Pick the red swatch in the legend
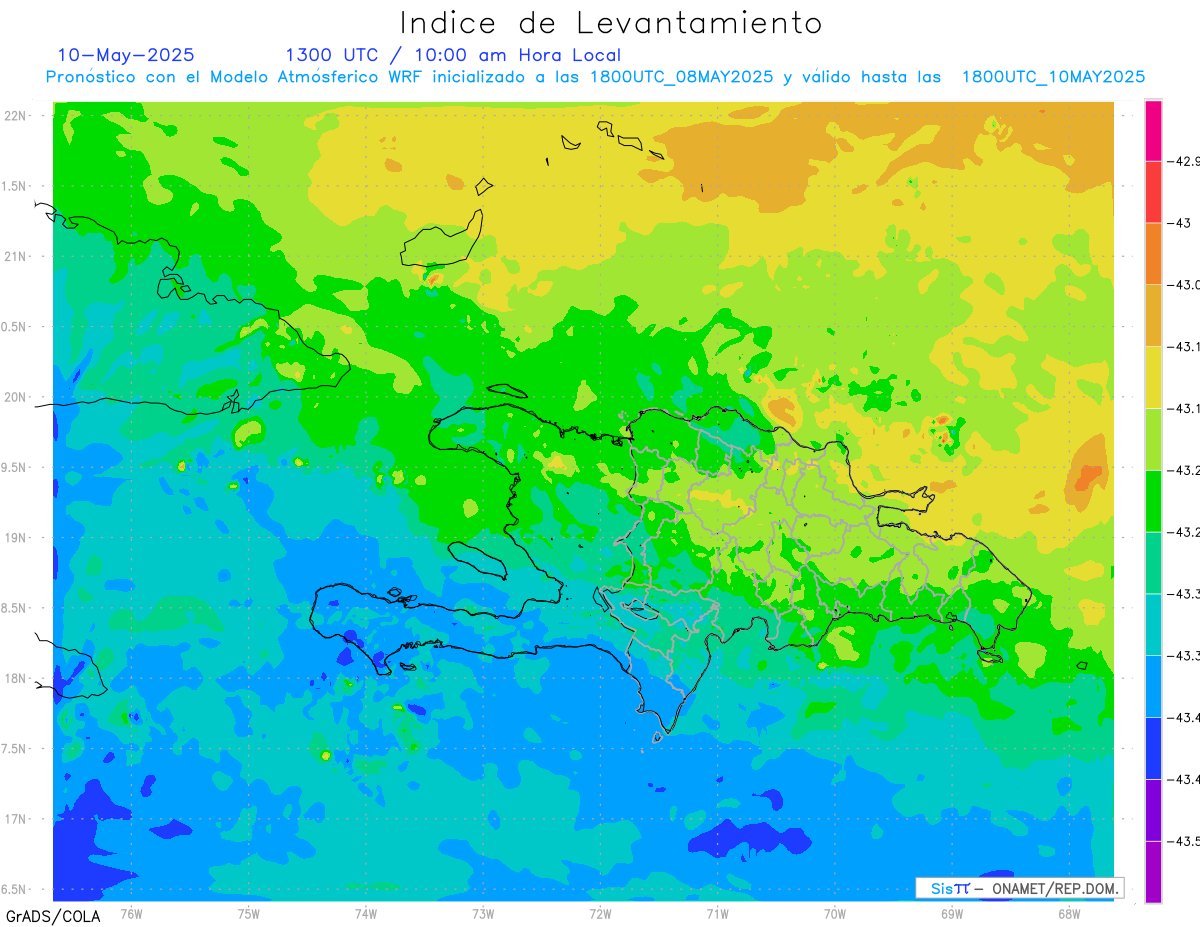 [x=1153, y=192]
